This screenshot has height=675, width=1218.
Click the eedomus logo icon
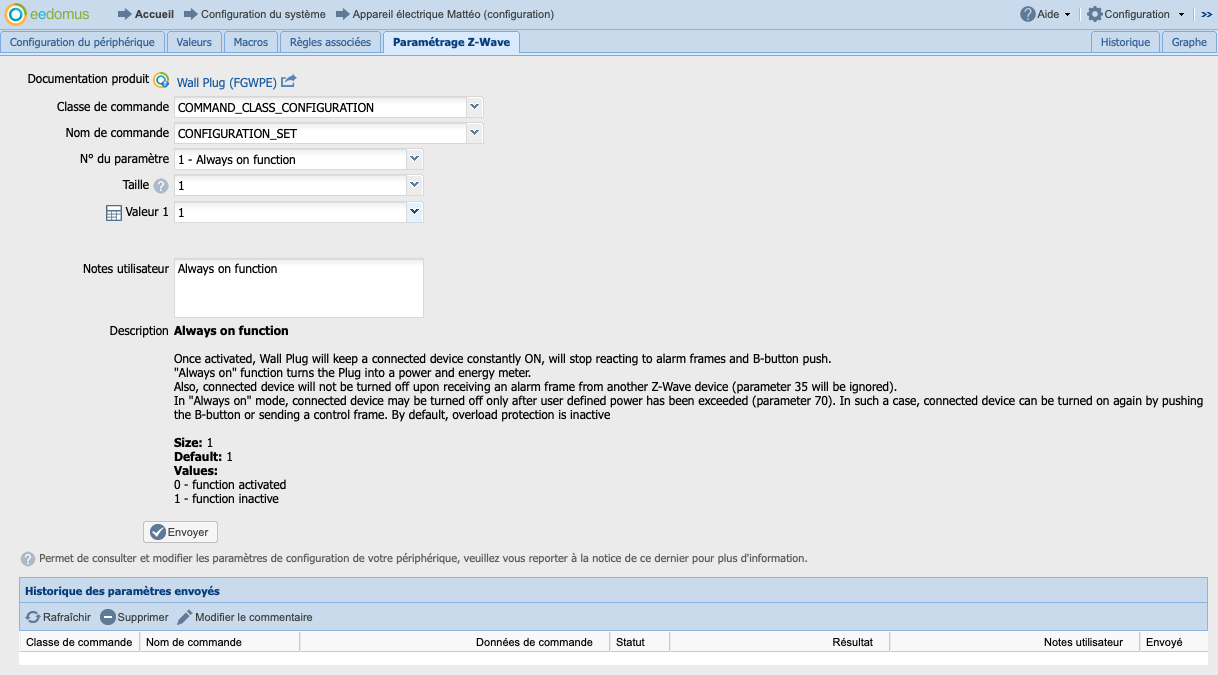pyautogui.click(x=15, y=14)
